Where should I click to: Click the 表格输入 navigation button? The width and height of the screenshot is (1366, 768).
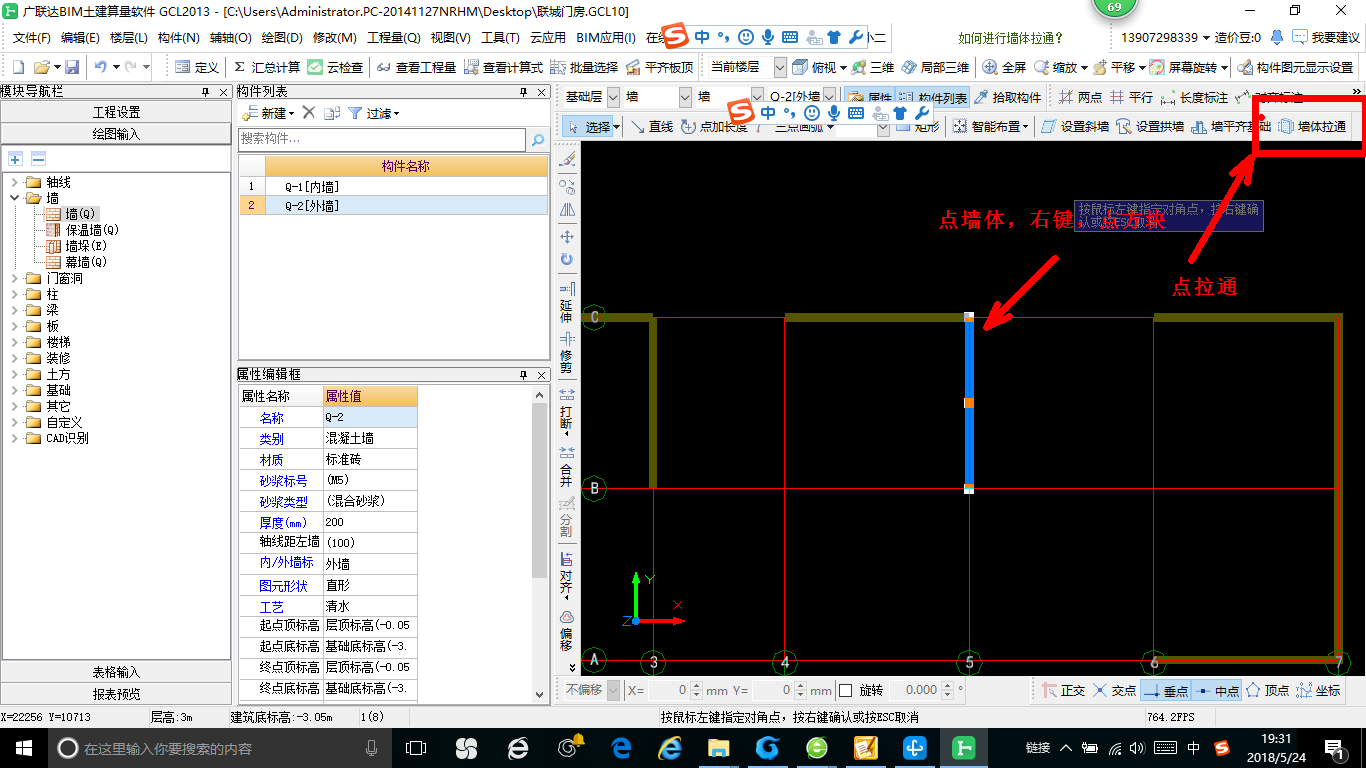pyautogui.click(x=116, y=672)
